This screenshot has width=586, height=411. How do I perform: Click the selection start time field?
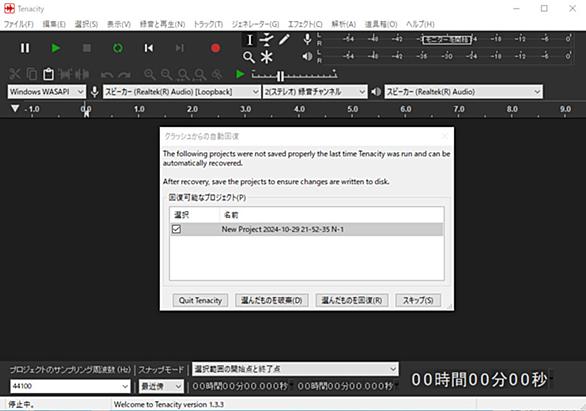point(241,386)
